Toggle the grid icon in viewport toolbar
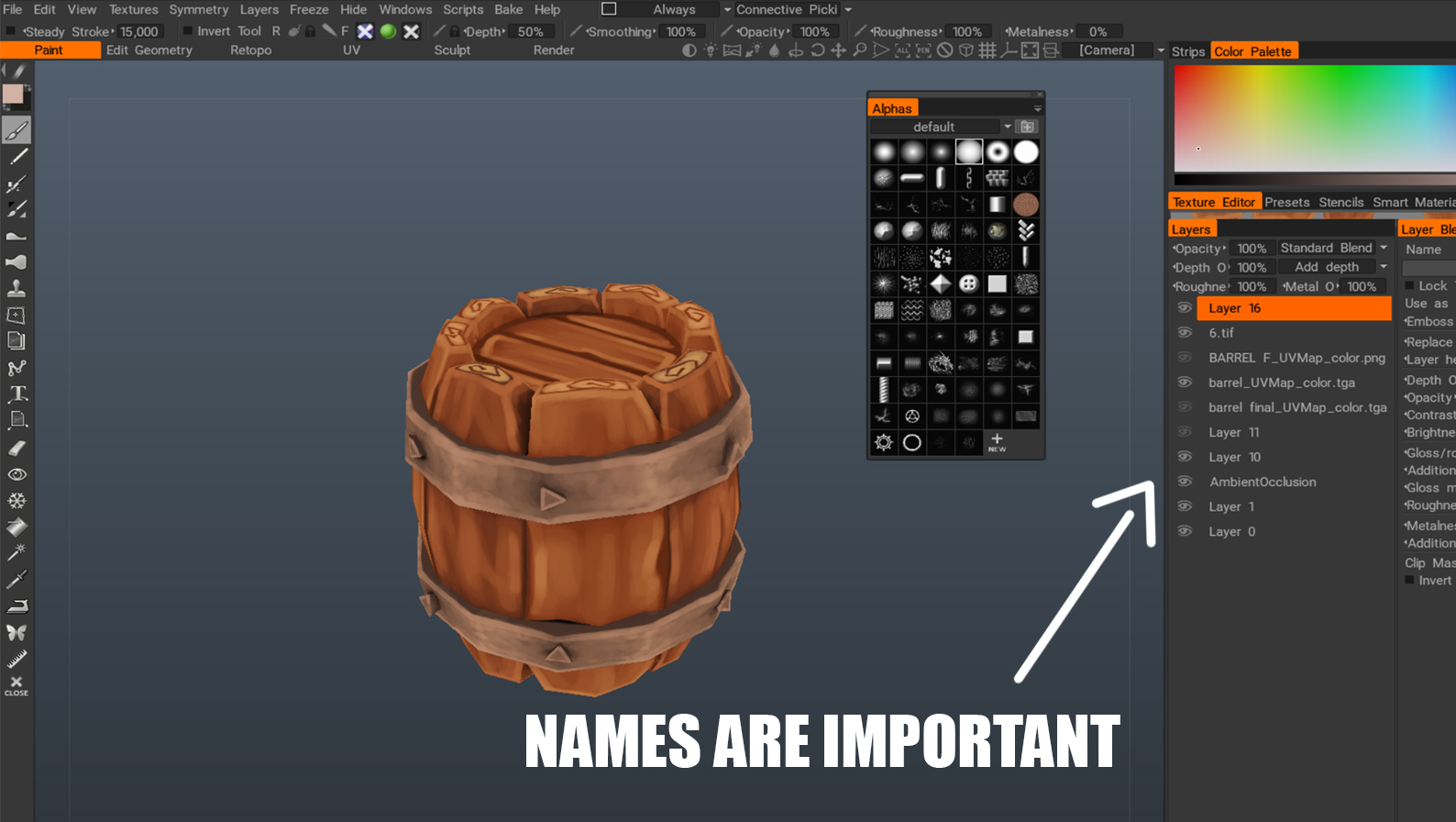 [987, 50]
